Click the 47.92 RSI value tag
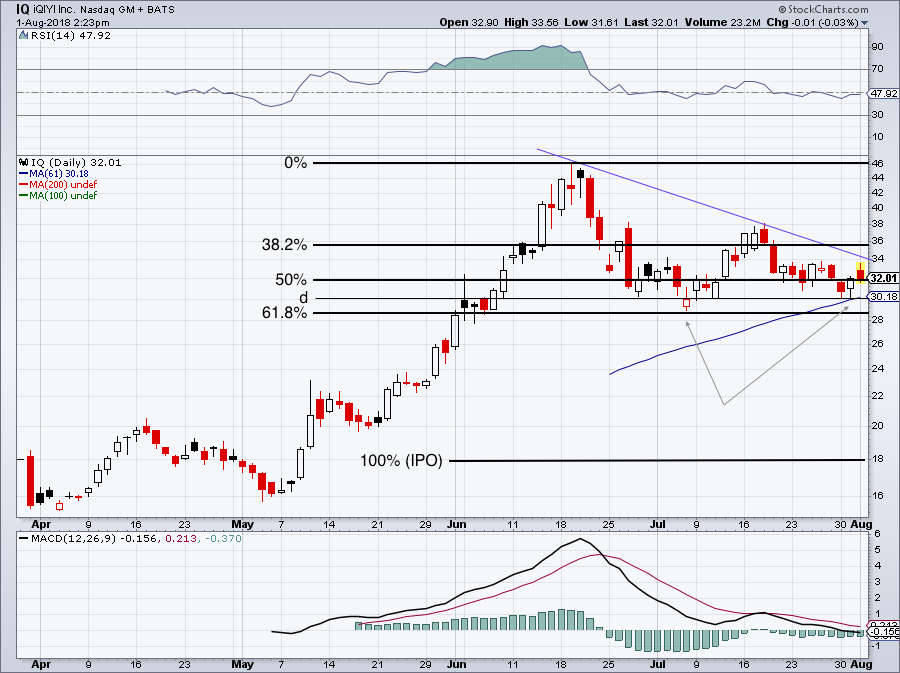 click(x=883, y=93)
